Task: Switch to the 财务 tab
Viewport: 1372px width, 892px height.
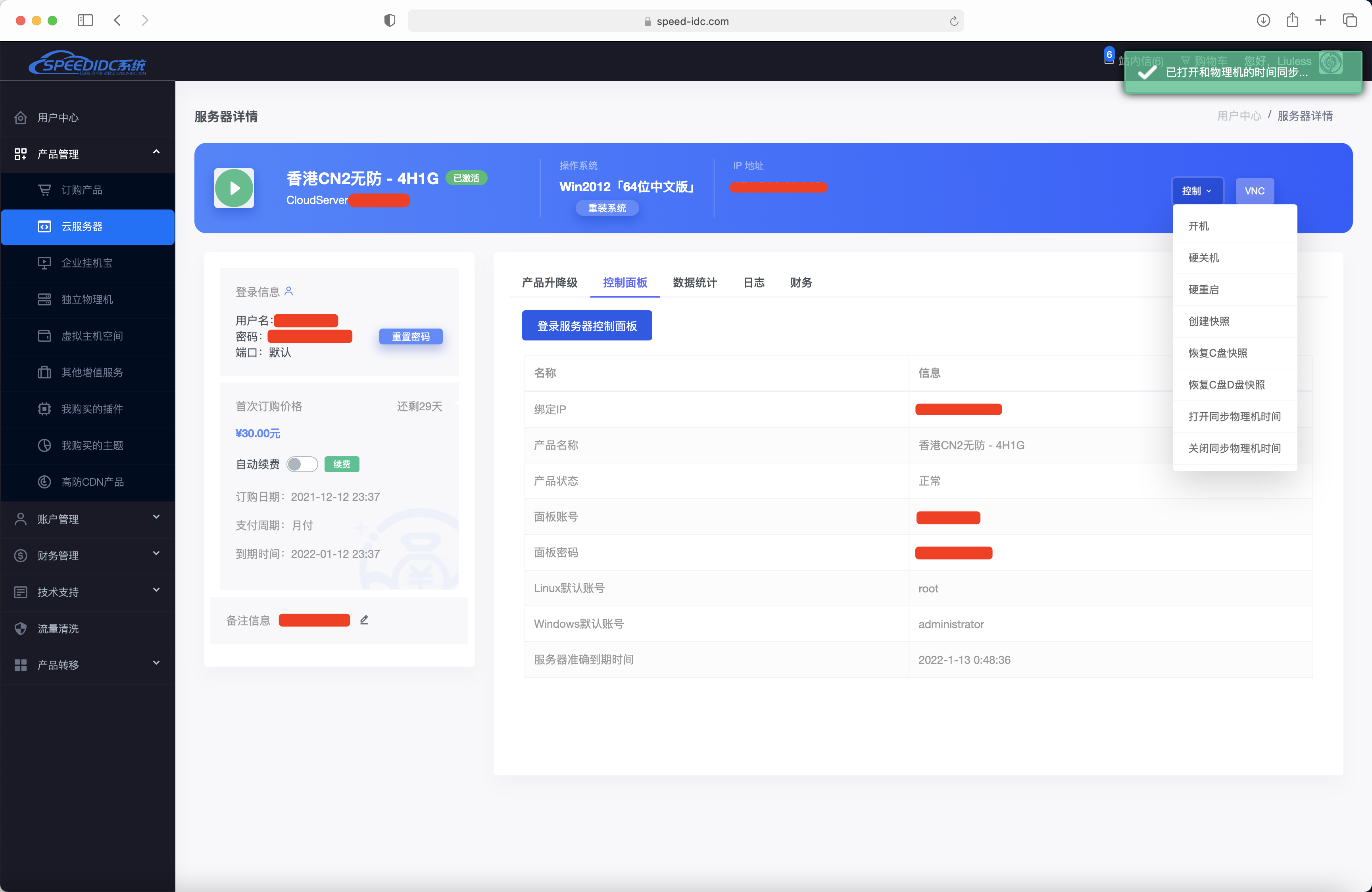Action: (801, 283)
